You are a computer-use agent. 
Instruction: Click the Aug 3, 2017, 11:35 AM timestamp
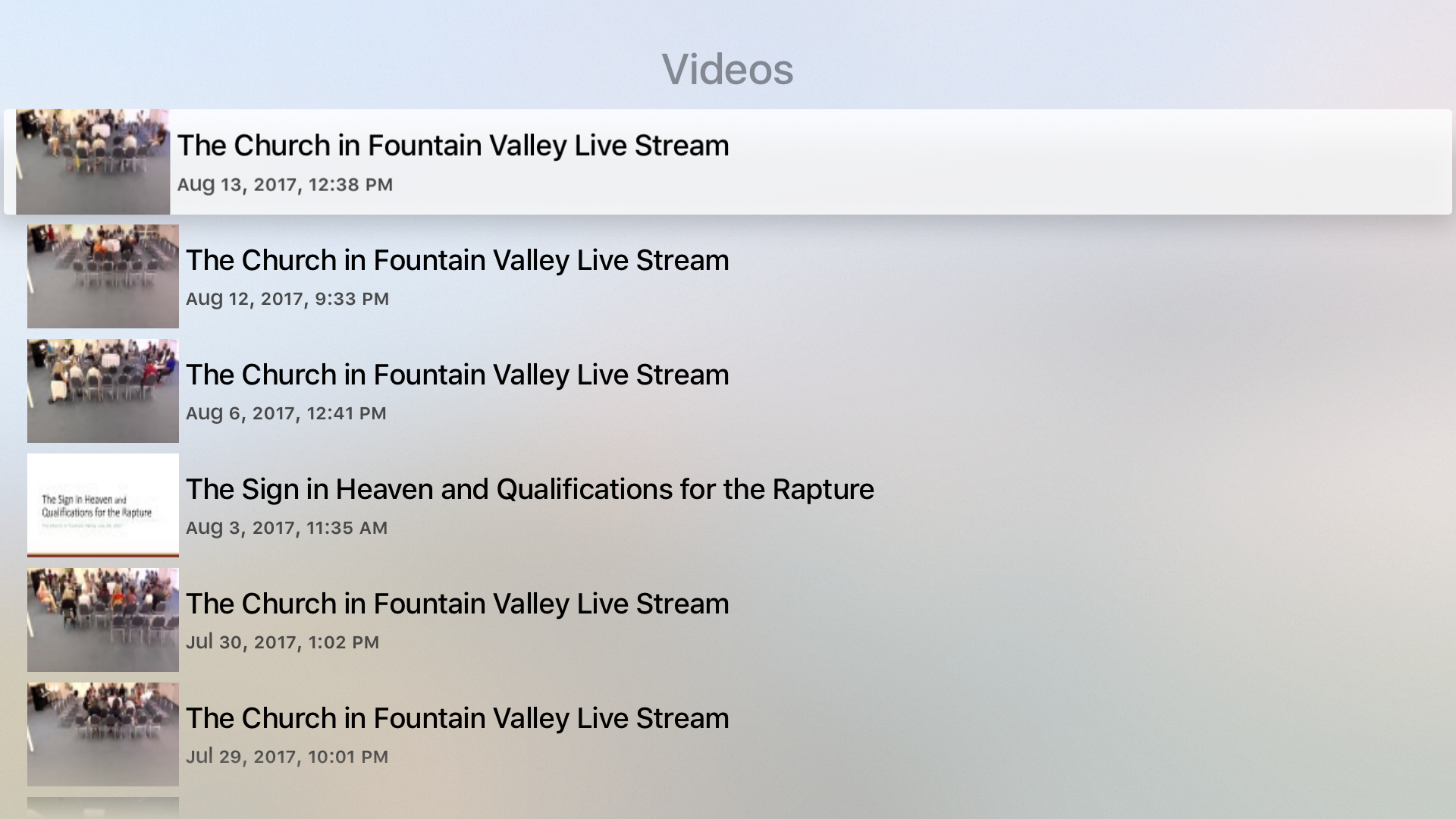pyautogui.click(x=287, y=528)
